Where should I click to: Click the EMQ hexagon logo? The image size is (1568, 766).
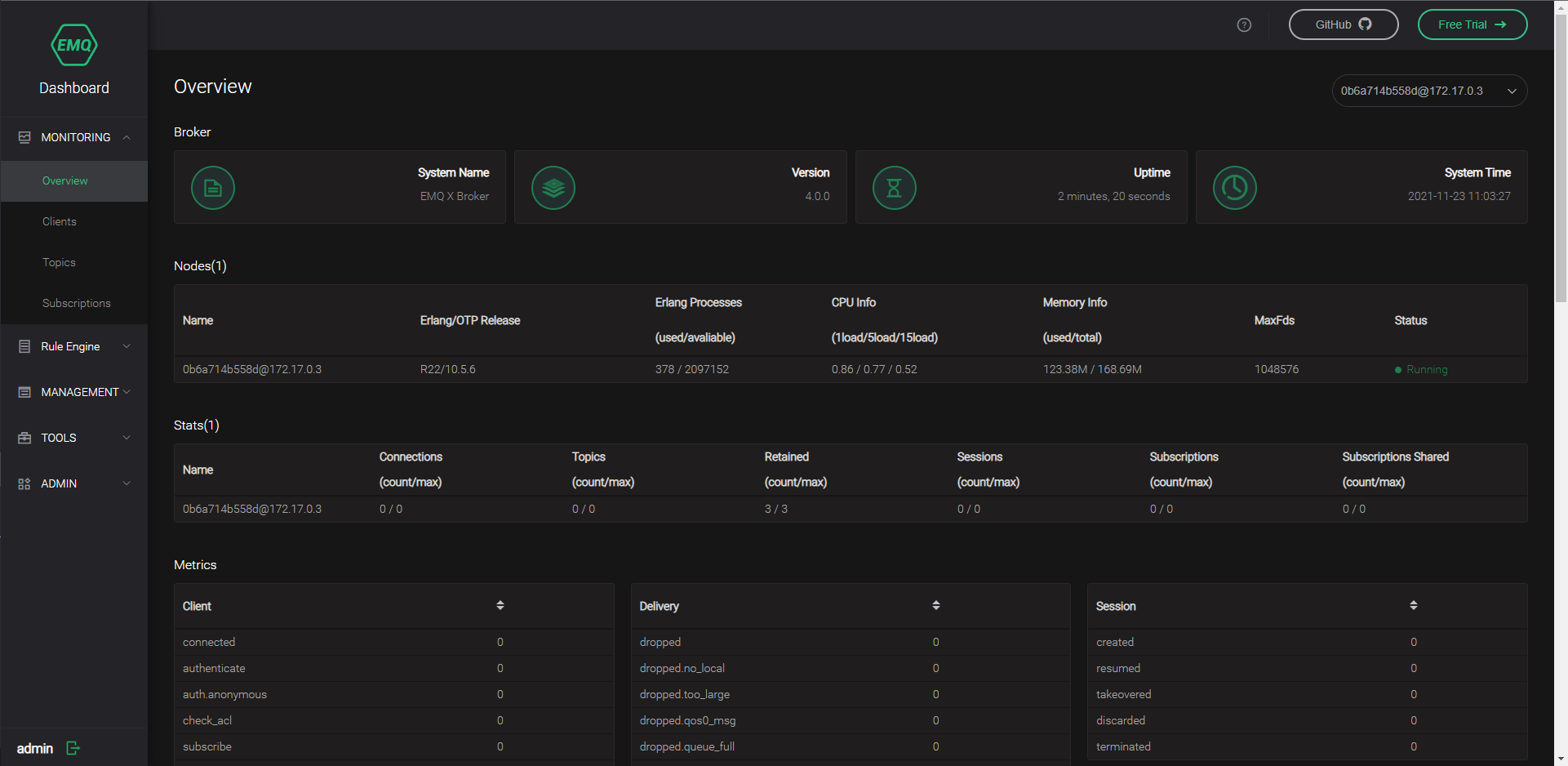tap(74, 45)
